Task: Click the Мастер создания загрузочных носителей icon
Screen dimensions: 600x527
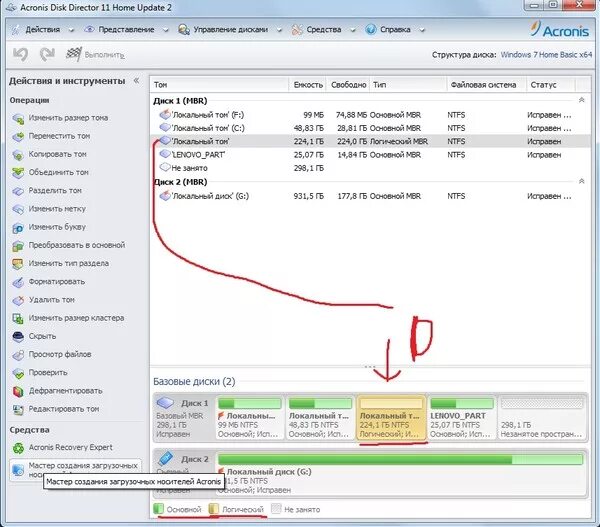Action: tap(18, 470)
